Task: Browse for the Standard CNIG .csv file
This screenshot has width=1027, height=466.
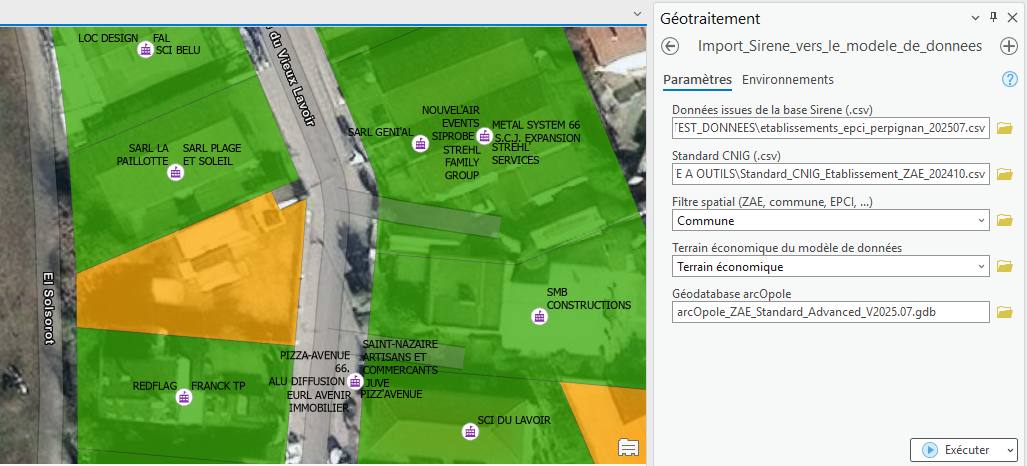Action: point(1005,174)
